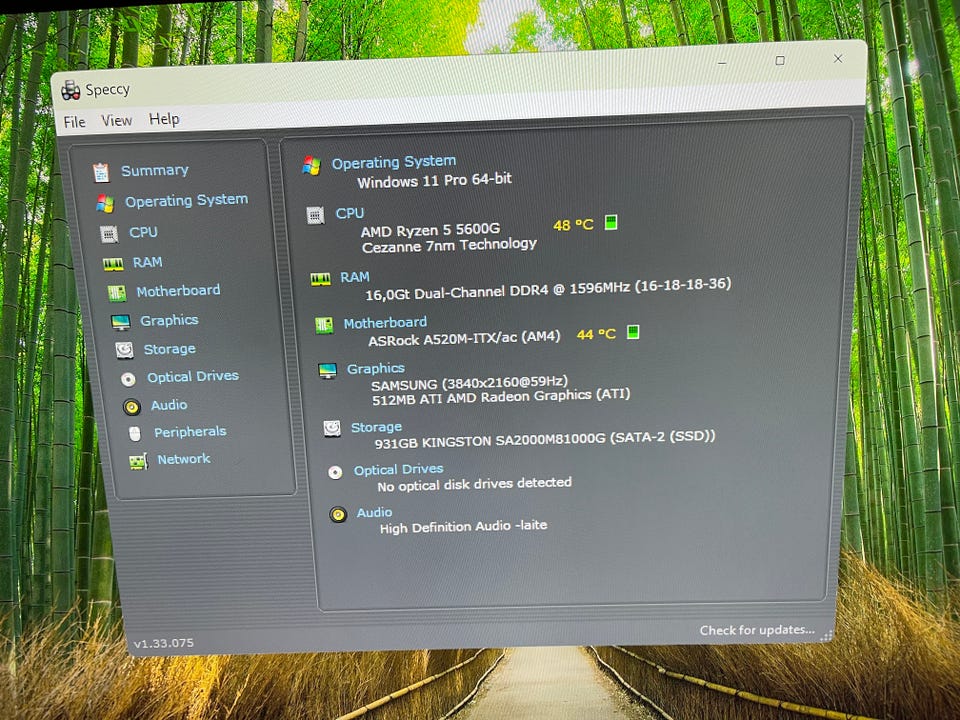960x720 pixels.
Task: Open Audio section from sidebar
Action: pyautogui.click(x=169, y=405)
